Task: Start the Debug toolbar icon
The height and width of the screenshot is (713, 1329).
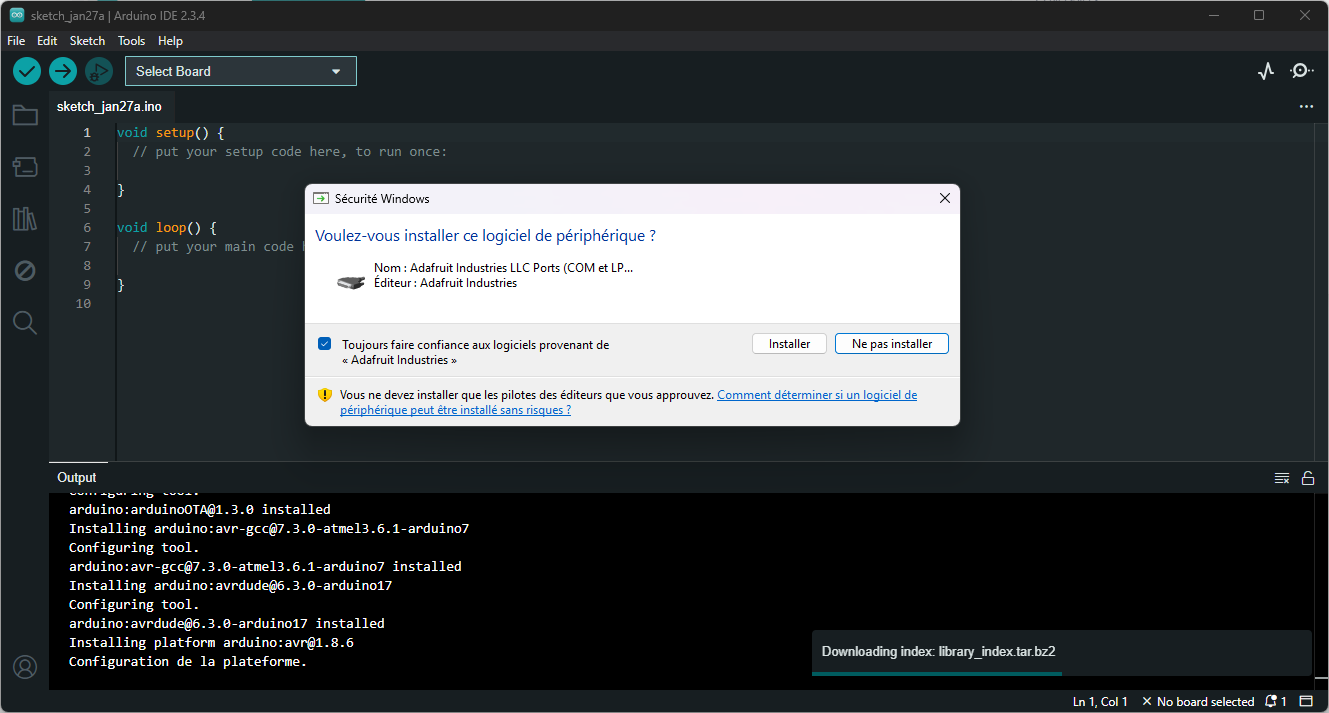Action: 98,71
